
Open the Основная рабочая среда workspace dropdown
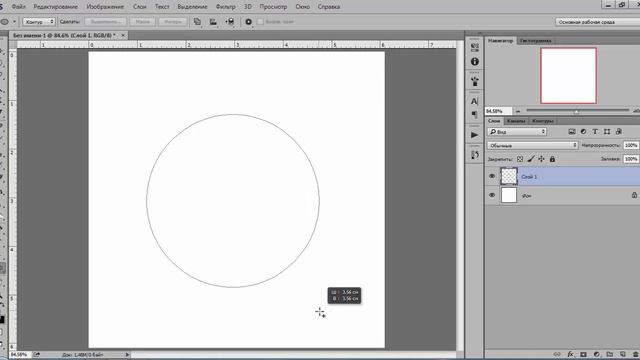[597, 22]
